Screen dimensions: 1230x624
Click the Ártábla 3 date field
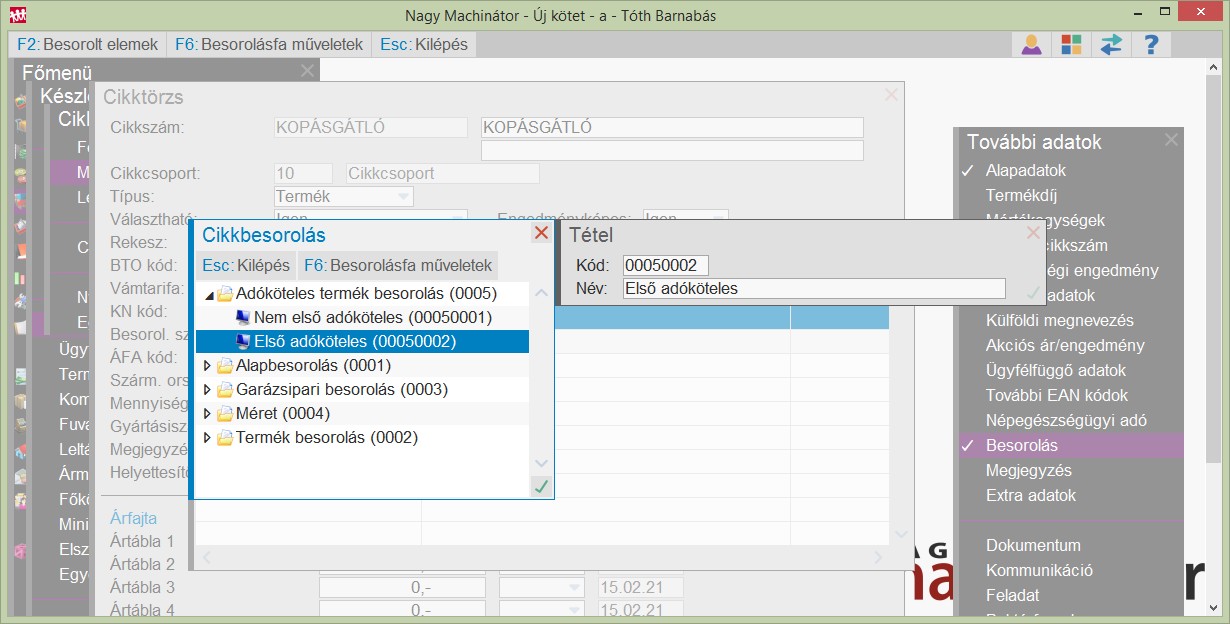tap(641, 588)
